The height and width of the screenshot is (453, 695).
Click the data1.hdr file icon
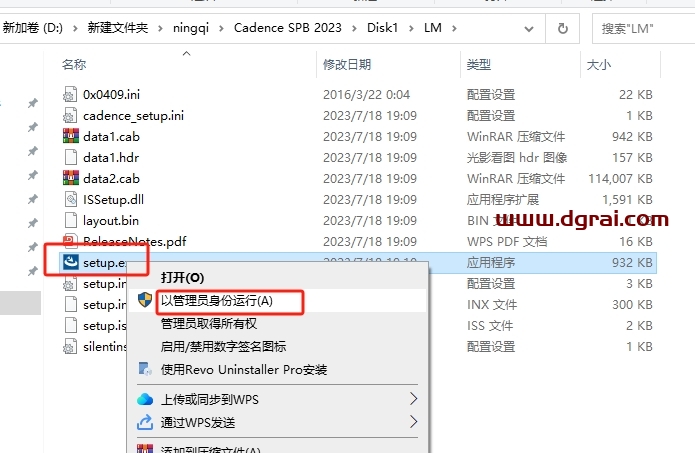coord(70,157)
